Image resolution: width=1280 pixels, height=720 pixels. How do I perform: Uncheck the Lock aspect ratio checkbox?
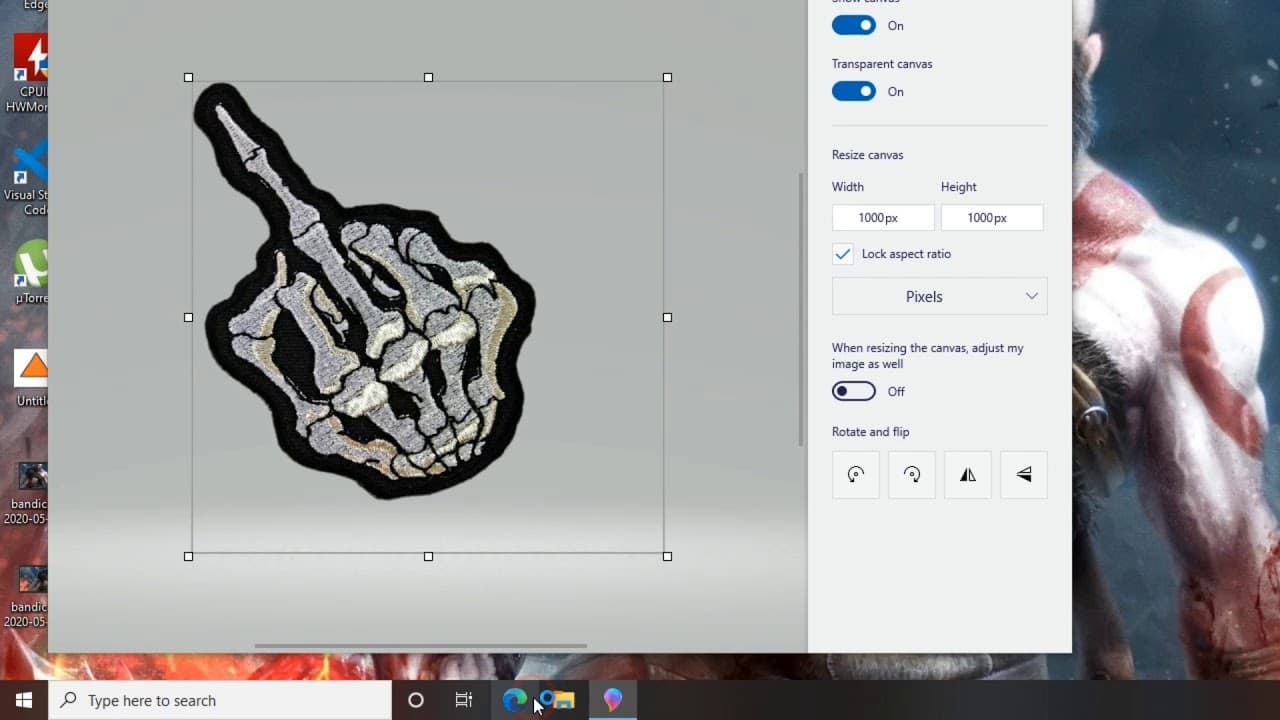pyautogui.click(x=843, y=254)
